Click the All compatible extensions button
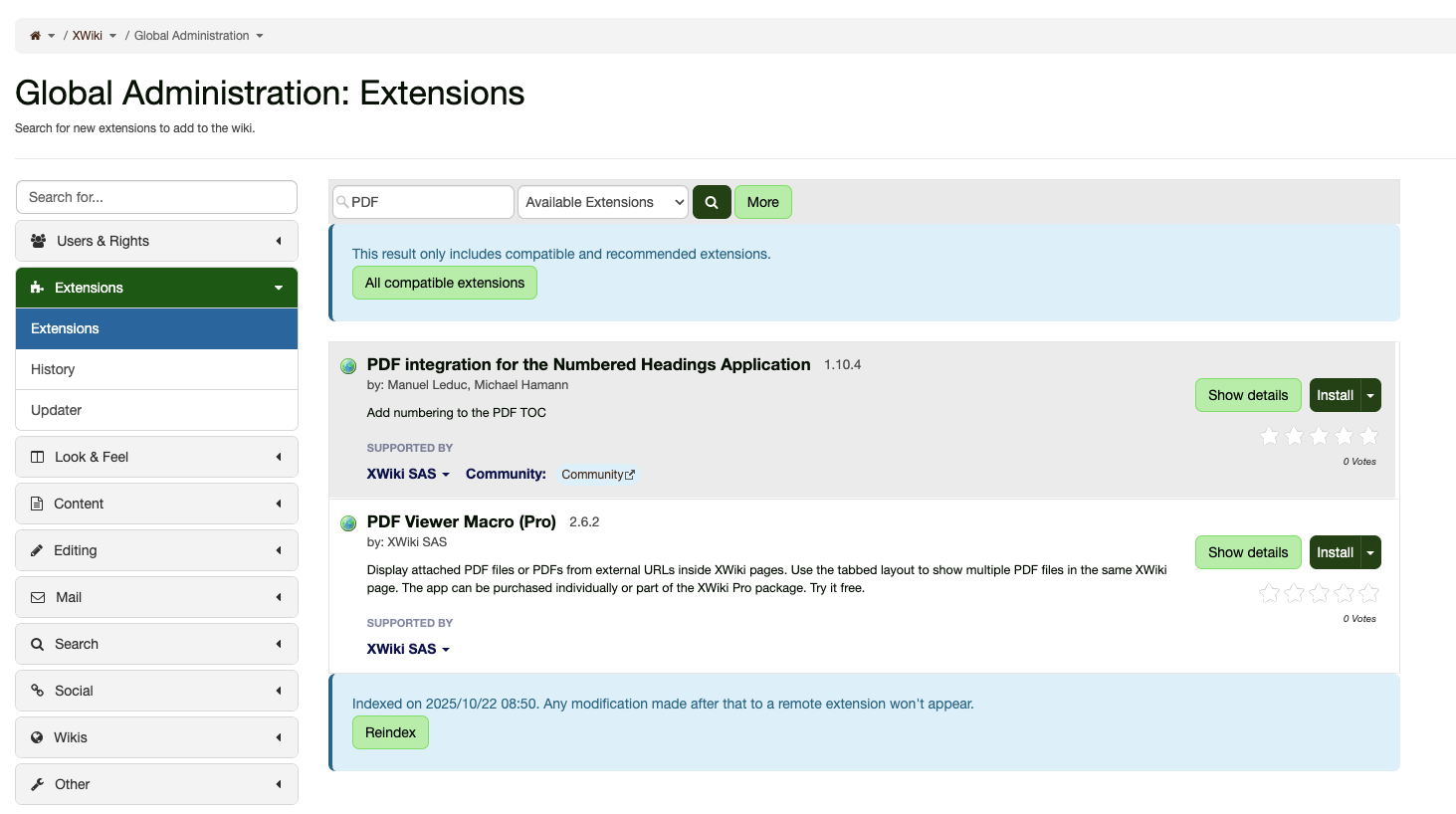Screen dimensions: 1456x814 tap(444, 283)
